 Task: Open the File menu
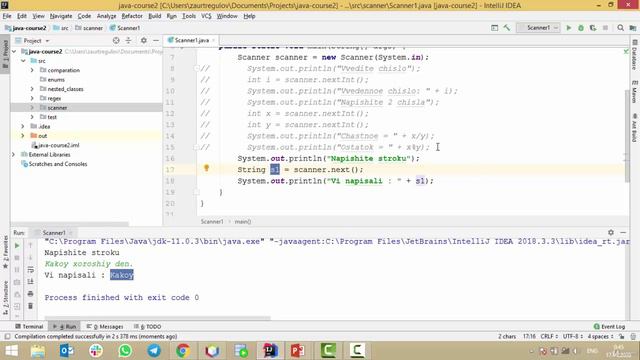(7, 16)
